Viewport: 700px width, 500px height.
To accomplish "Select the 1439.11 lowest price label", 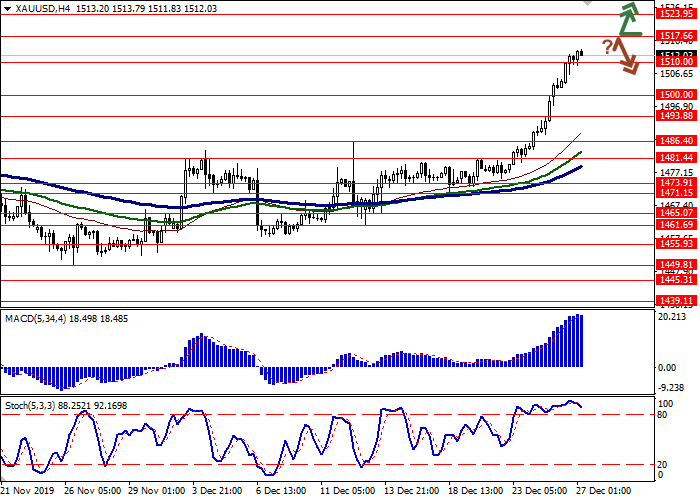I will point(675,300).
